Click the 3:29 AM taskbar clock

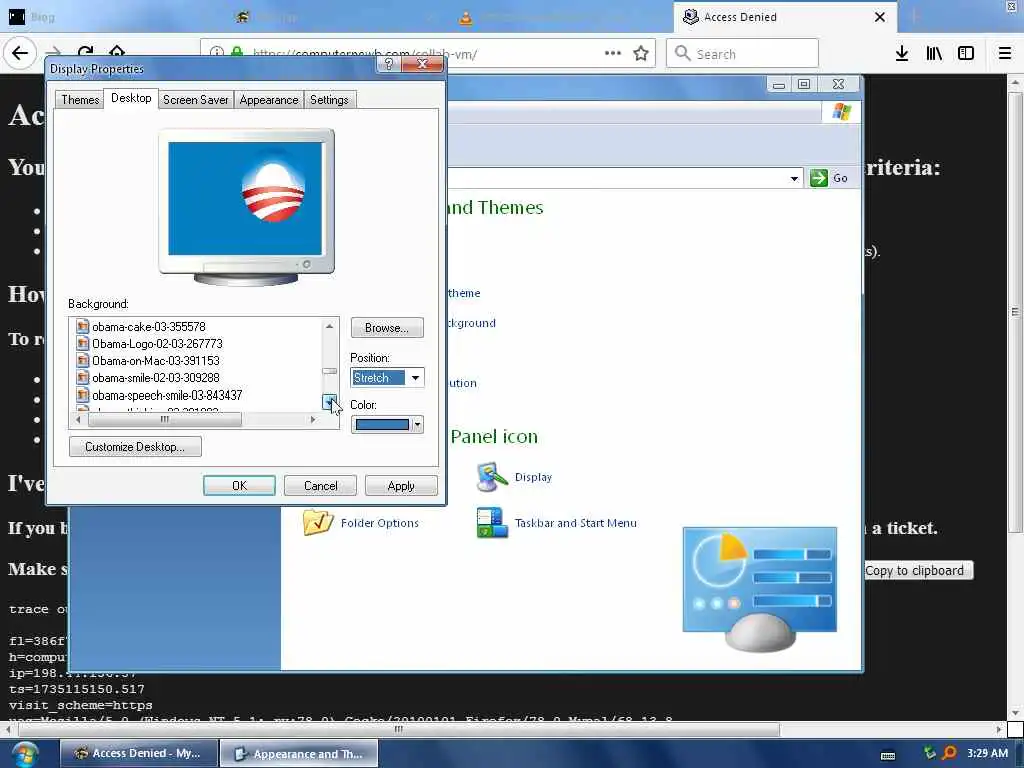coord(987,753)
